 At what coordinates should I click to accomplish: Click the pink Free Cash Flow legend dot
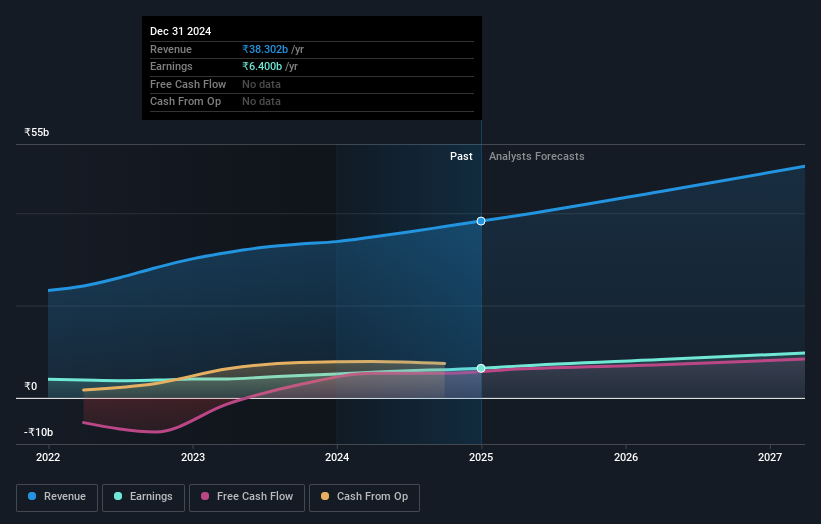click(x=205, y=496)
